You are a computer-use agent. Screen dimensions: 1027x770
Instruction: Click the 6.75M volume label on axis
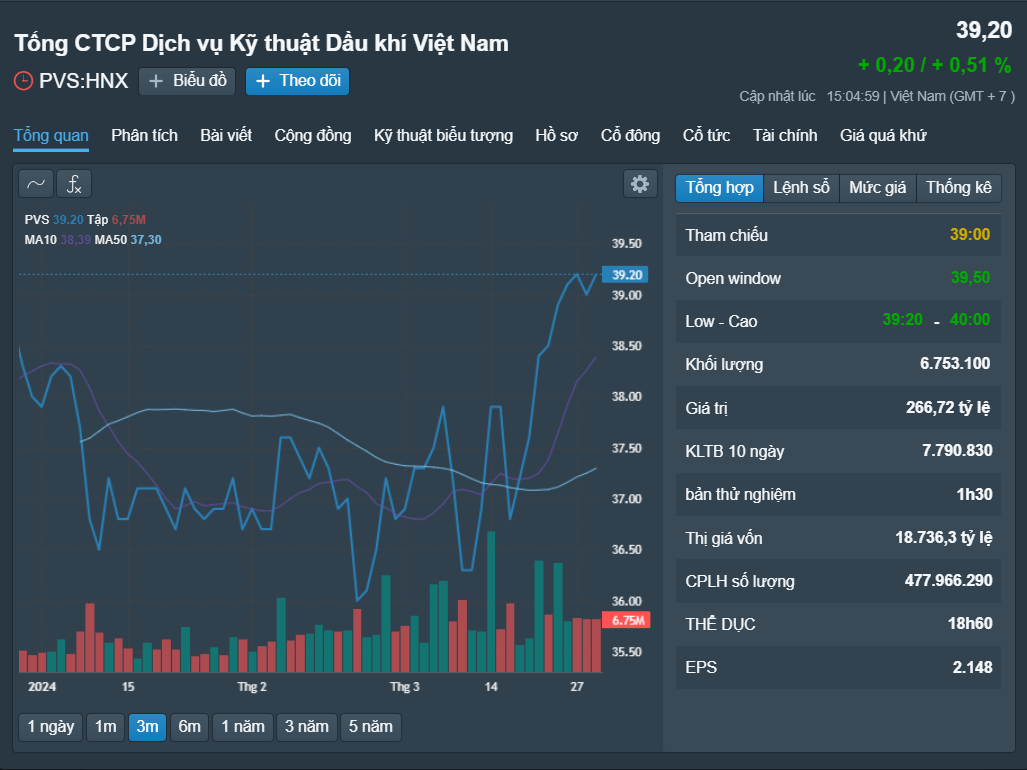click(x=626, y=620)
